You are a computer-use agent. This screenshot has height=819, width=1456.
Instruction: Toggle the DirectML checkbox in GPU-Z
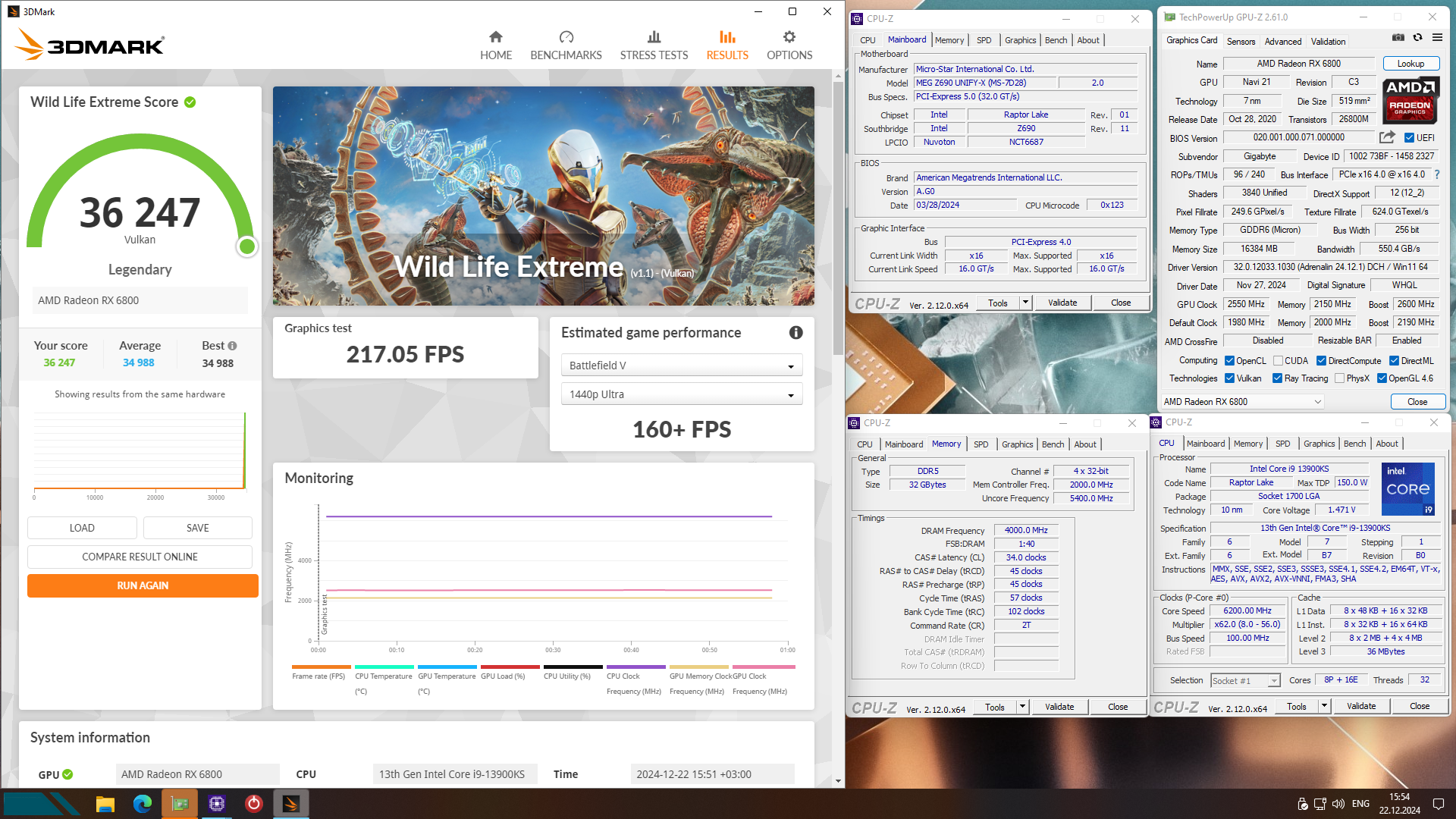tap(1394, 361)
